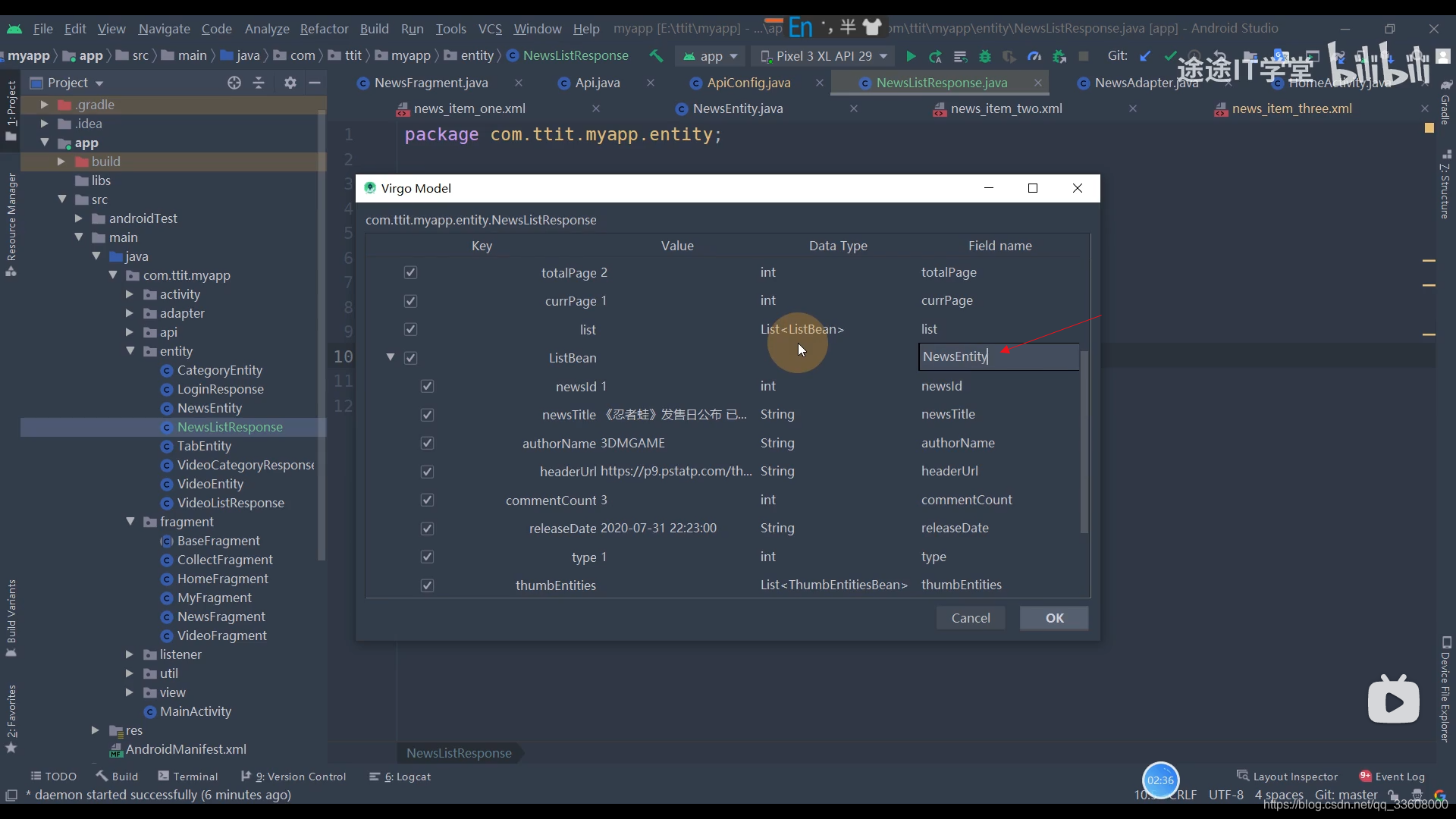This screenshot has width=1456, height=819.
Task: Select the NewsFragment.java tab
Action: (x=430, y=82)
